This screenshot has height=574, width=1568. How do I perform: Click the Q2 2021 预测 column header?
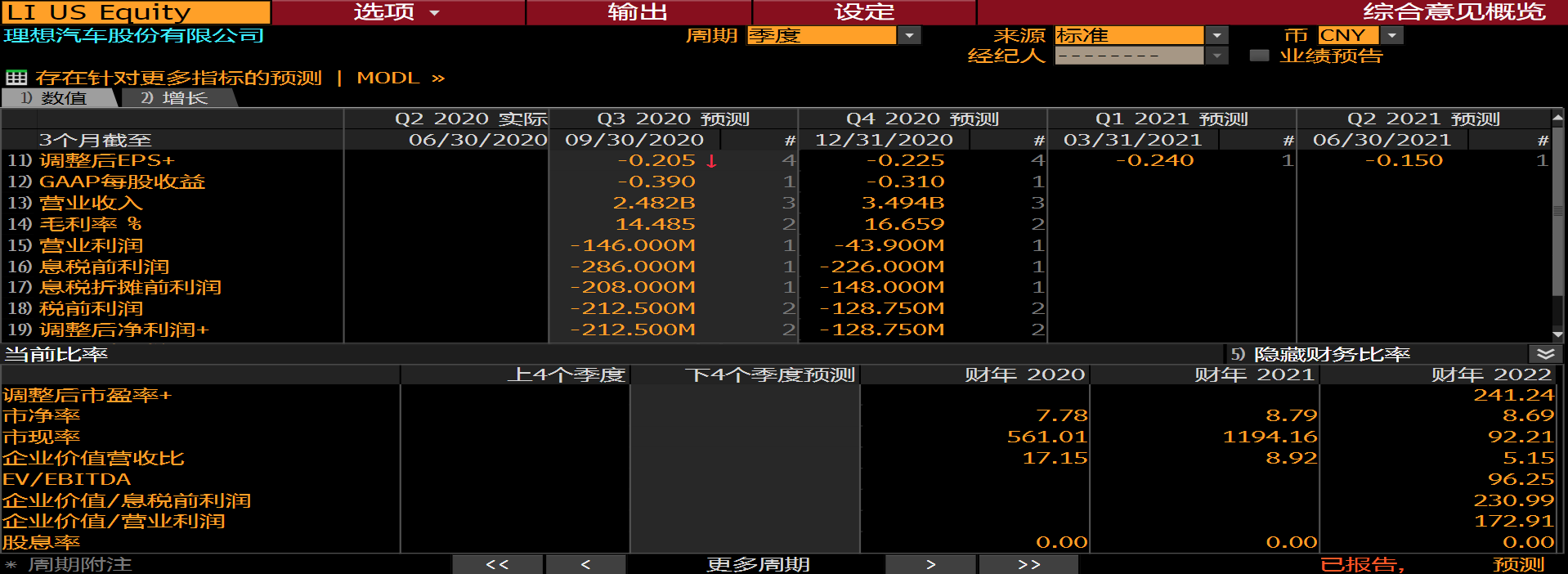point(1423,119)
